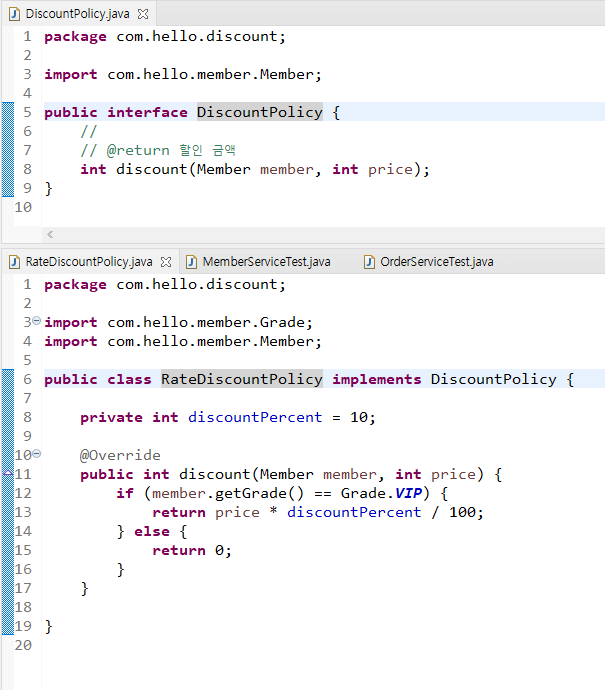
Task: Click 'discountPercent' in the field declaration on line 8
Action: pyautogui.click(x=255, y=417)
